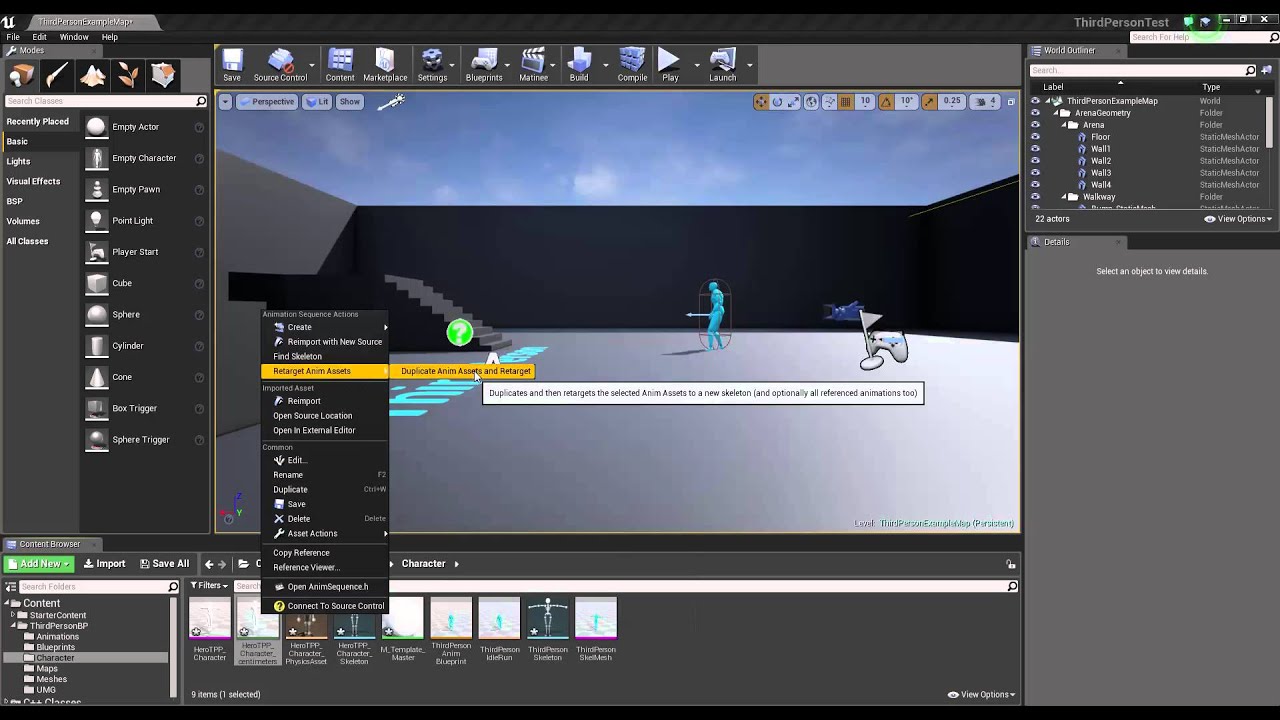Viewport: 1280px width, 720px height.
Task: Toggle visibility of ArenaGeometry folder
Action: (x=1035, y=113)
